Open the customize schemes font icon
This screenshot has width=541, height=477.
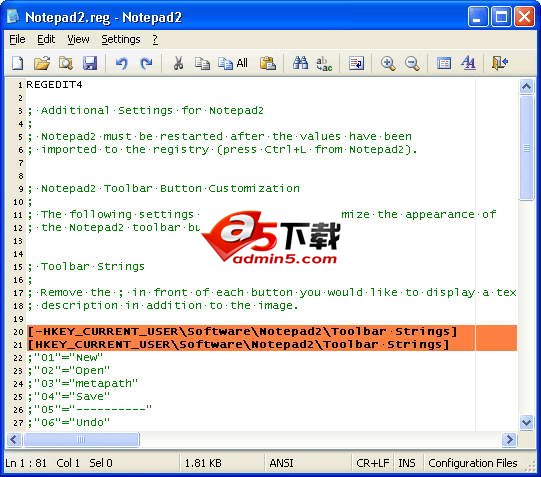point(469,63)
